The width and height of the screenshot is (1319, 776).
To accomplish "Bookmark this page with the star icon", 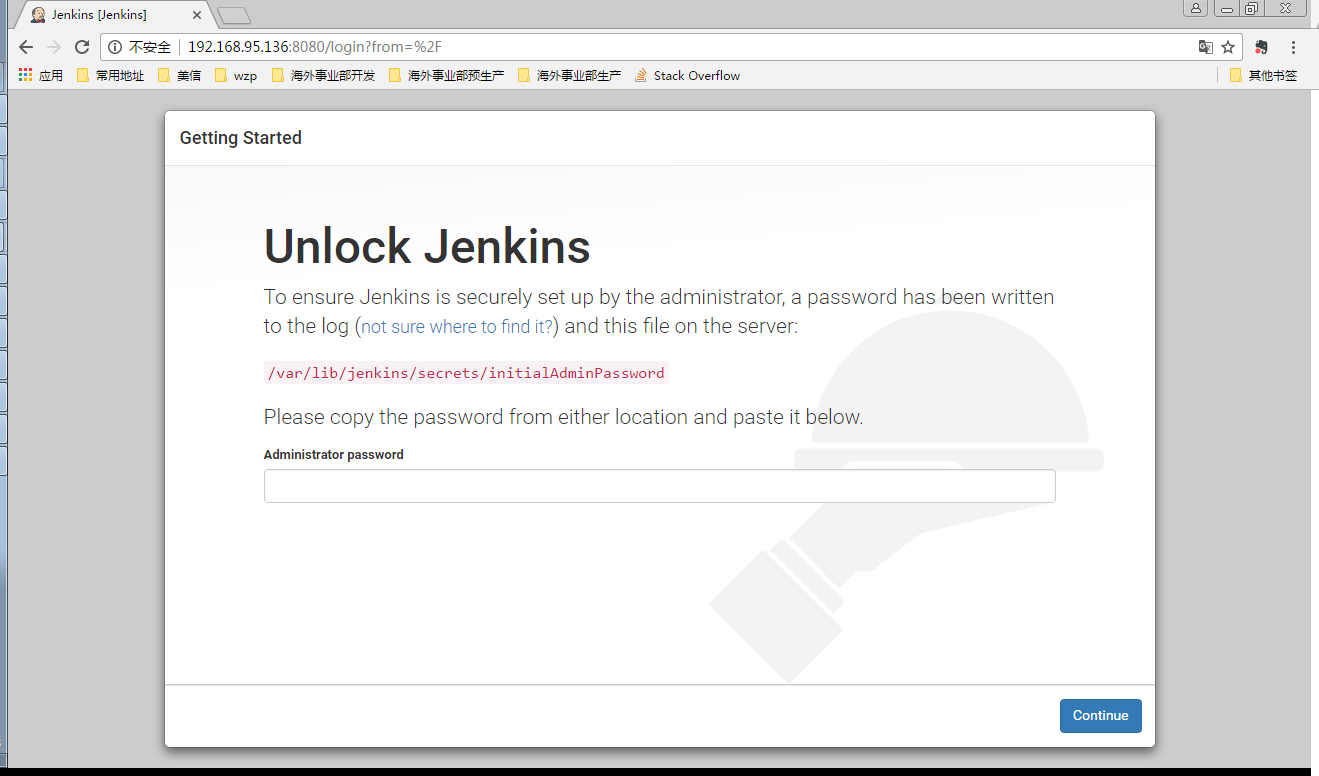I will tap(1228, 47).
